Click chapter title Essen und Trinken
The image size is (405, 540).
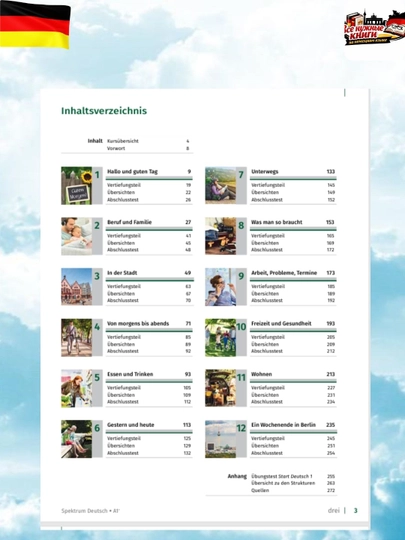(130, 374)
